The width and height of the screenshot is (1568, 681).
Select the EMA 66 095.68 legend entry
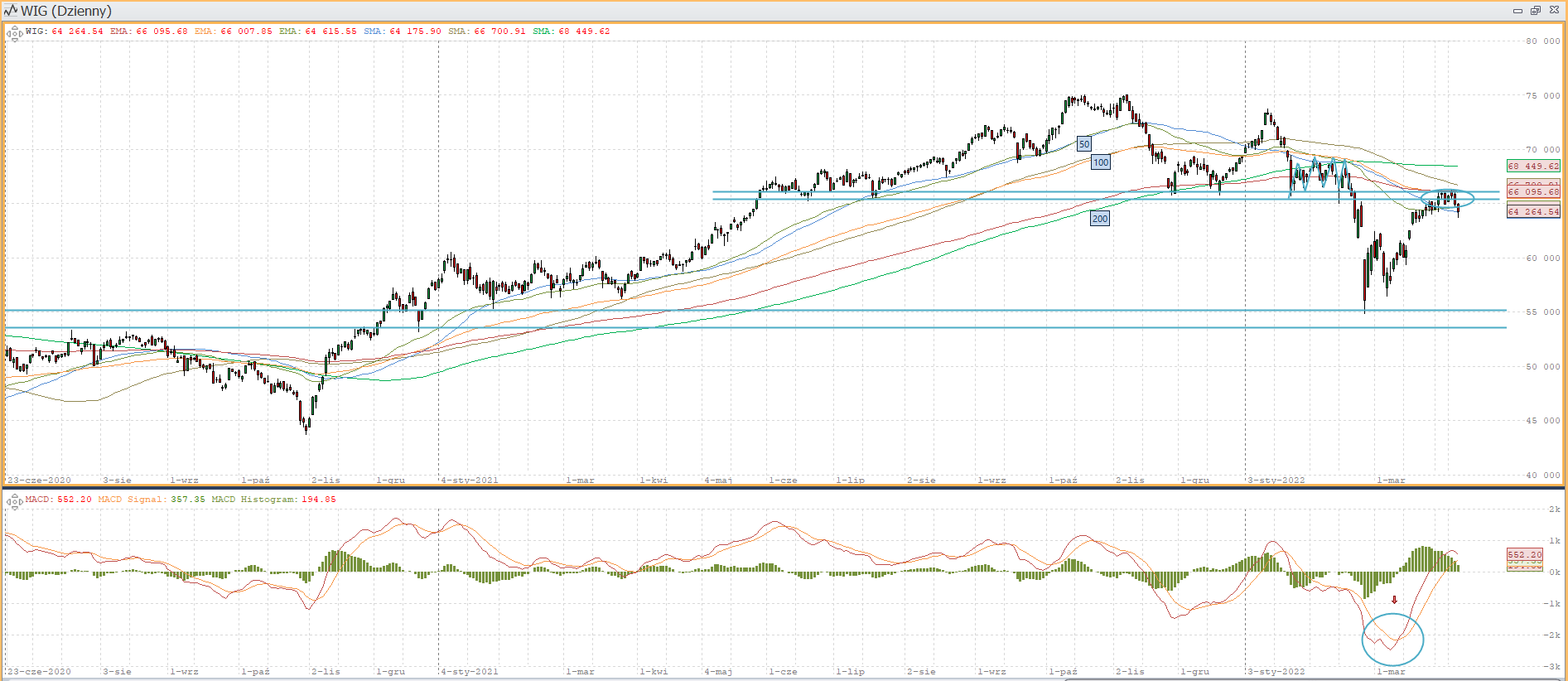(149, 31)
